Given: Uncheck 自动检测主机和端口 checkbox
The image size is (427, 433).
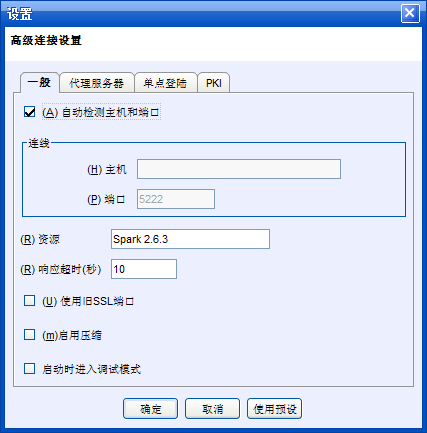Looking at the screenshot, I should click(30, 112).
